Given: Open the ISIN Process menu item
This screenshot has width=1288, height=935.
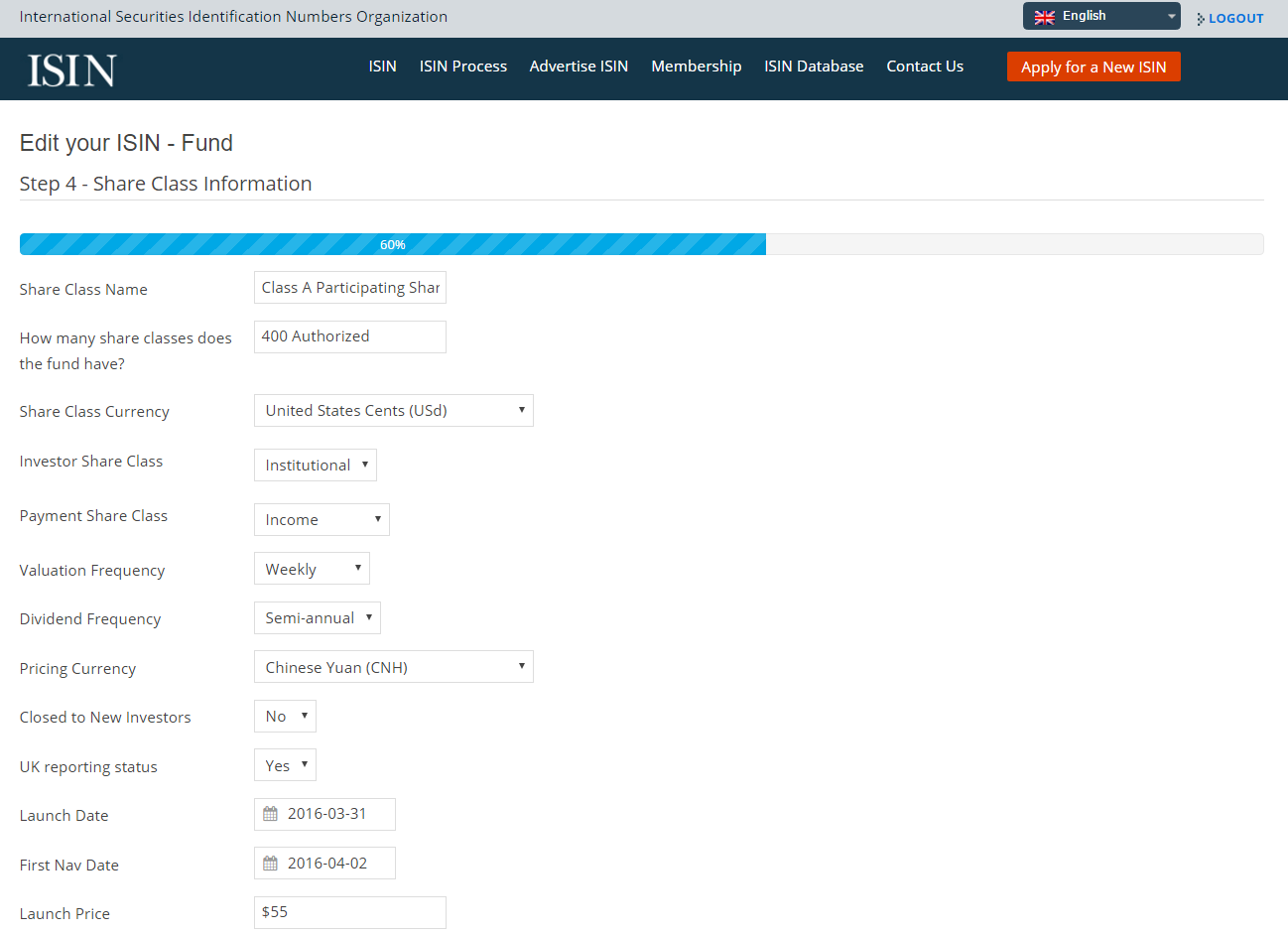Looking at the screenshot, I should (462, 67).
